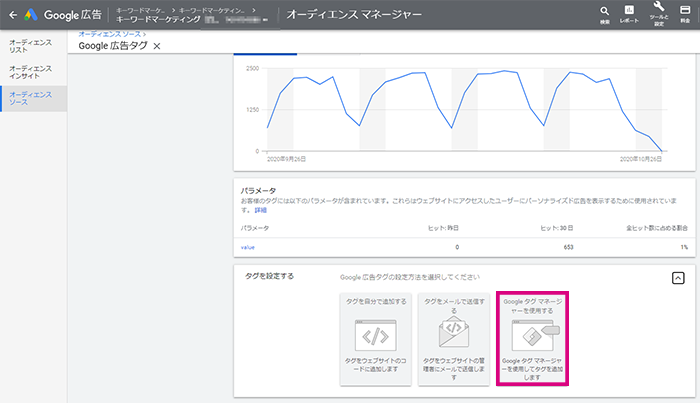Collapse the タグを設定する section chevron

click(x=678, y=278)
